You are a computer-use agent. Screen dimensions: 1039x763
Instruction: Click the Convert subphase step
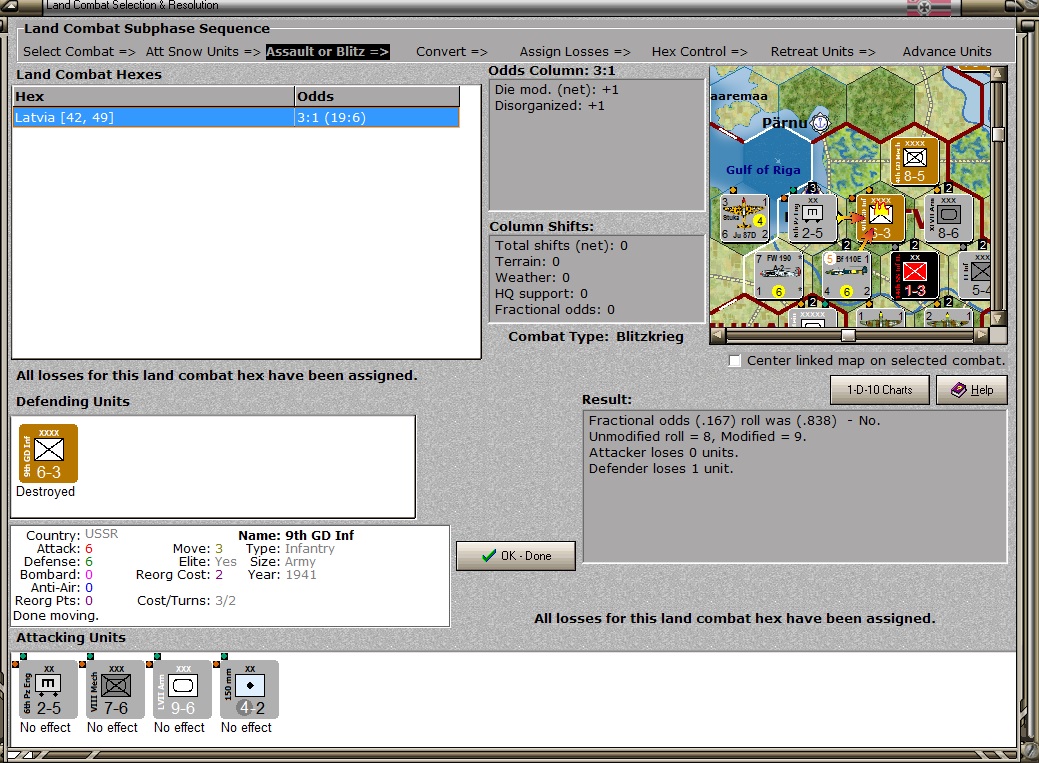point(451,52)
